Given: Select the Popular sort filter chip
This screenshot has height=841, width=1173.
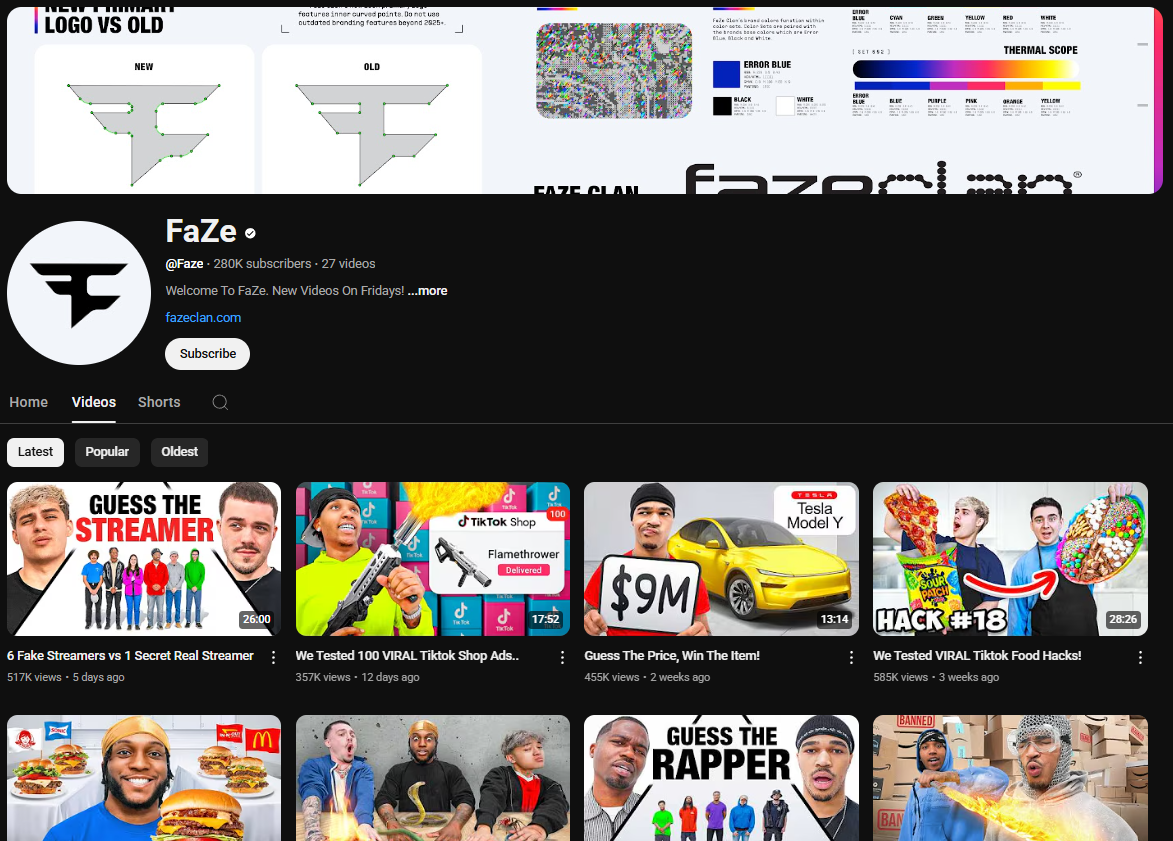Looking at the screenshot, I should (107, 452).
